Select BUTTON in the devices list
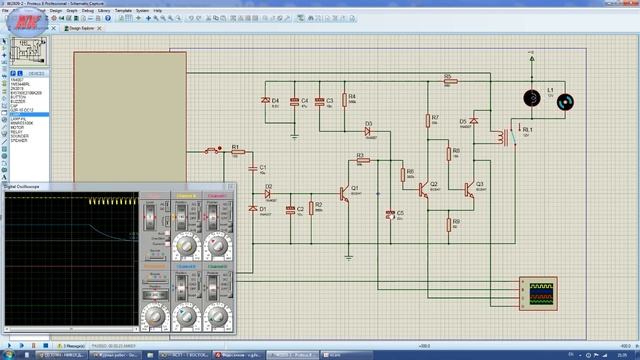 [18, 97]
